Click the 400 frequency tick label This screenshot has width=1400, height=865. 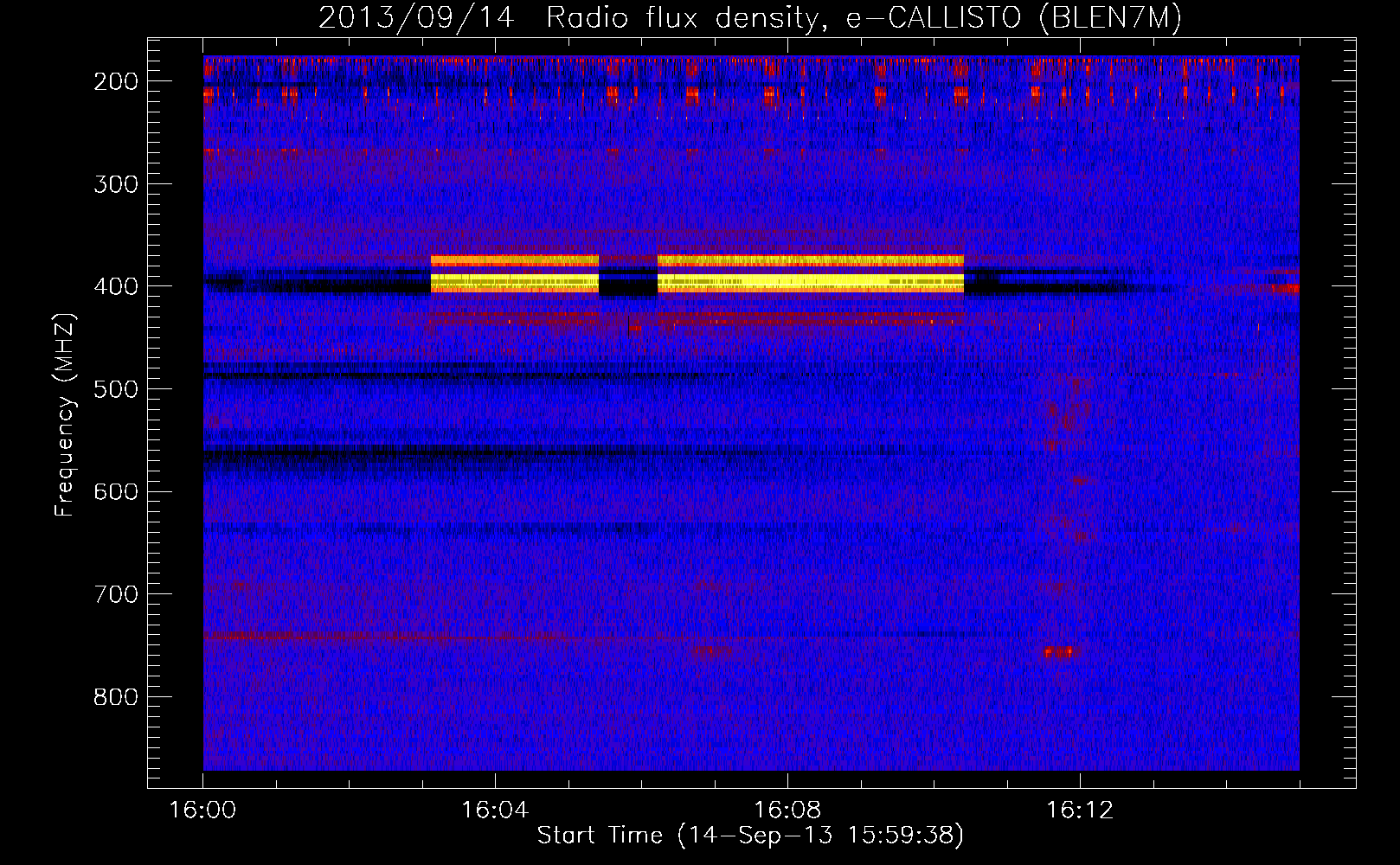pyautogui.click(x=115, y=286)
